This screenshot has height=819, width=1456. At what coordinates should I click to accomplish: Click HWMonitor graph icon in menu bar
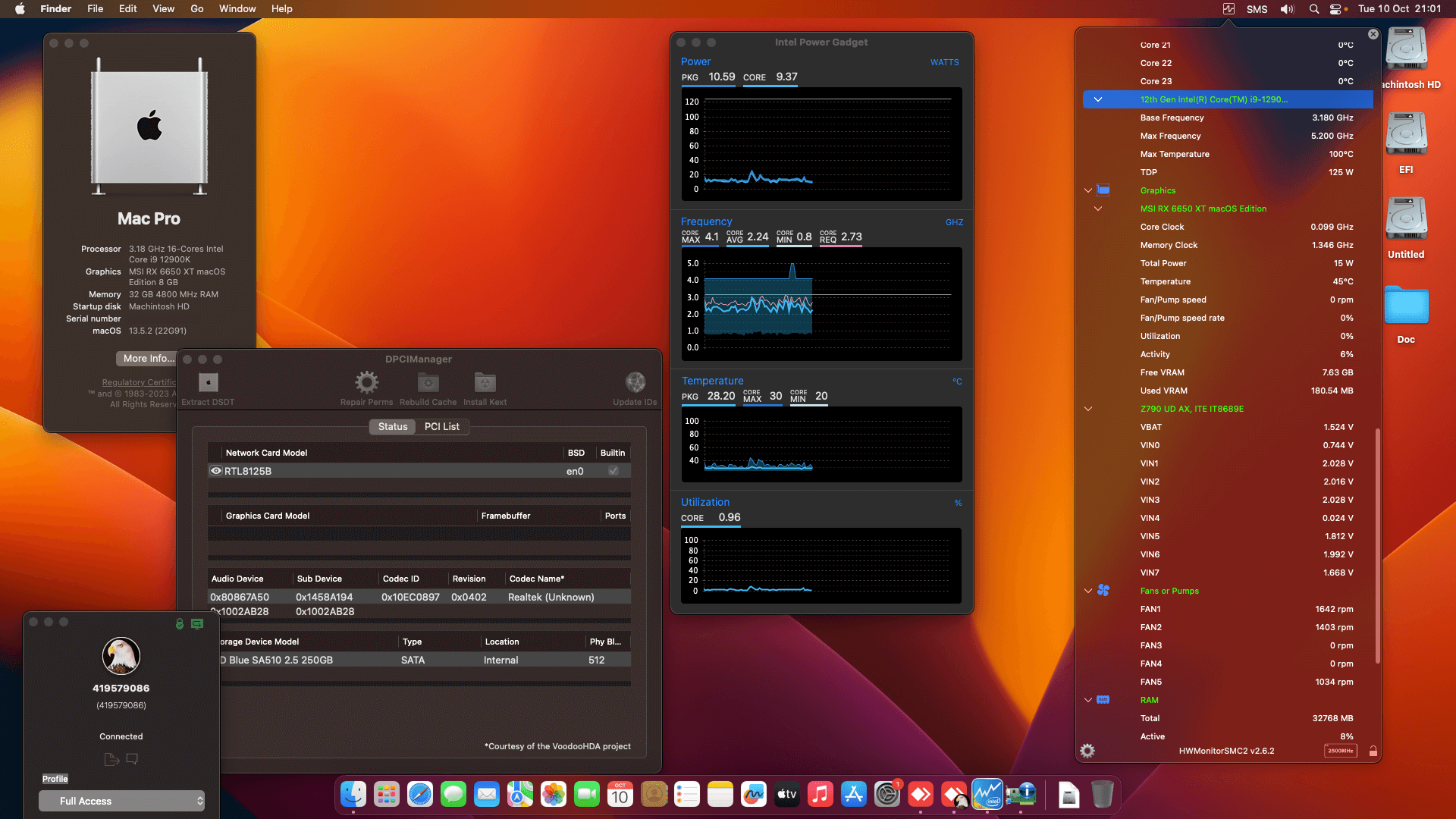click(x=1228, y=9)
